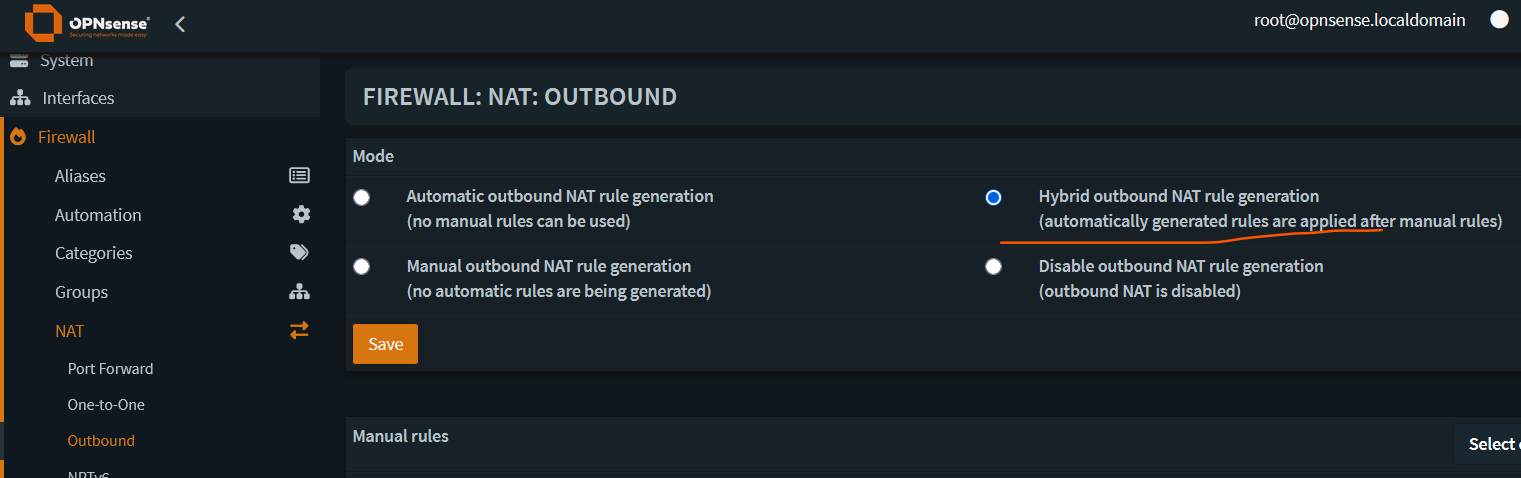The image size is (1521, 478).
Task: Collapse sidebar with the chevron arrow
Action: (x=180, y=24)
